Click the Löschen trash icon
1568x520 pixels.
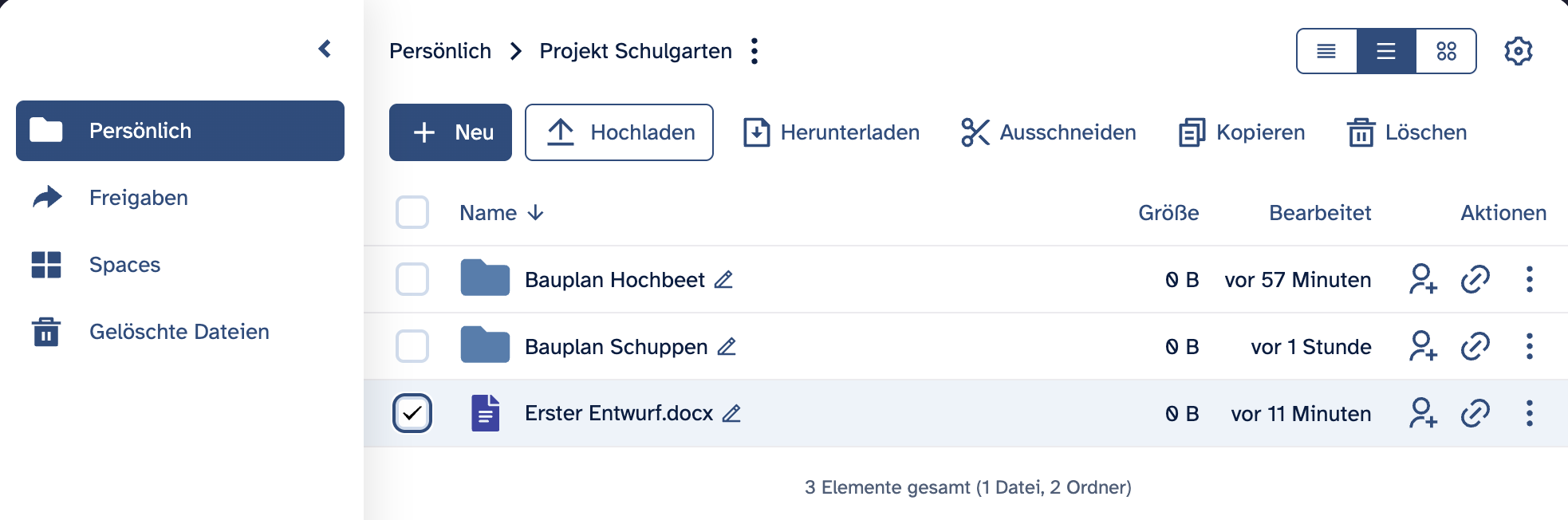(1361, 132)
